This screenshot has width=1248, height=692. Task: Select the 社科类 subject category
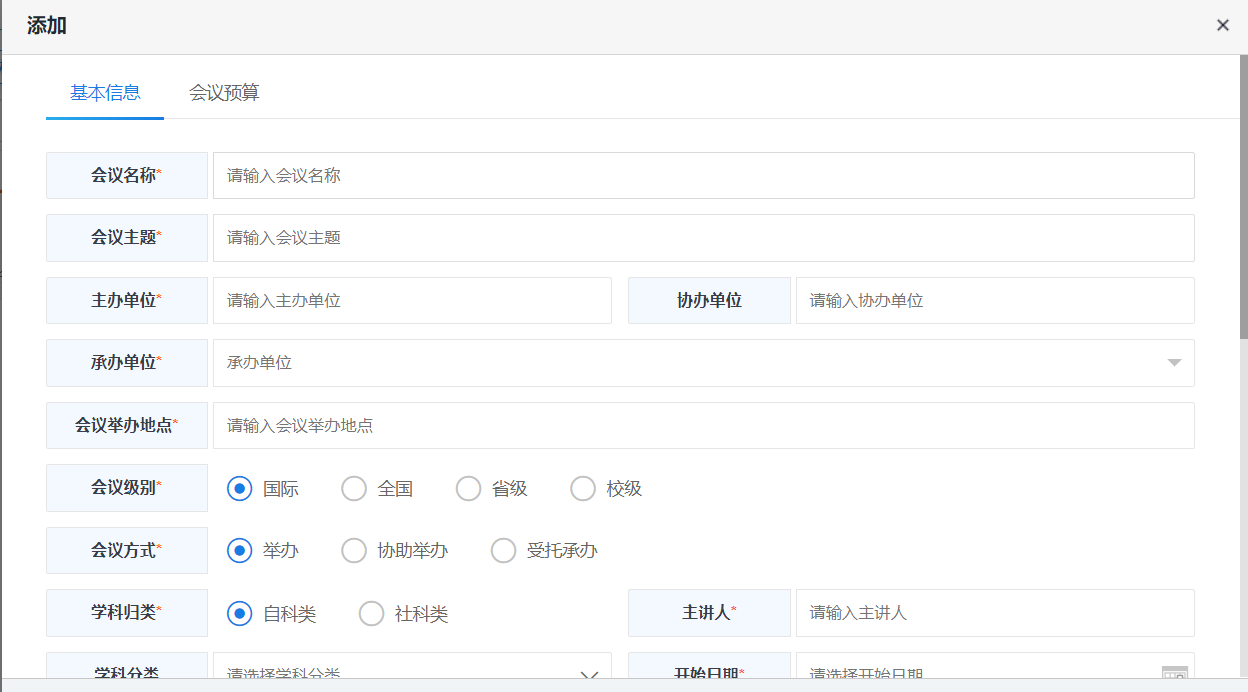pyautogui.click(x=372, y=614)
